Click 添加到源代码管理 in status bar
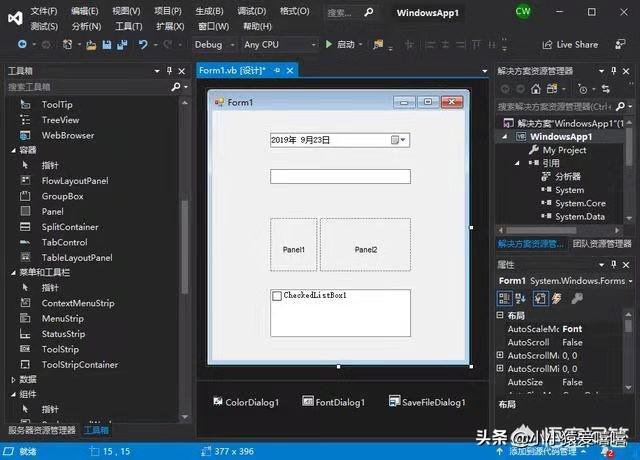640x460 pixels. [x=542, y=451]
